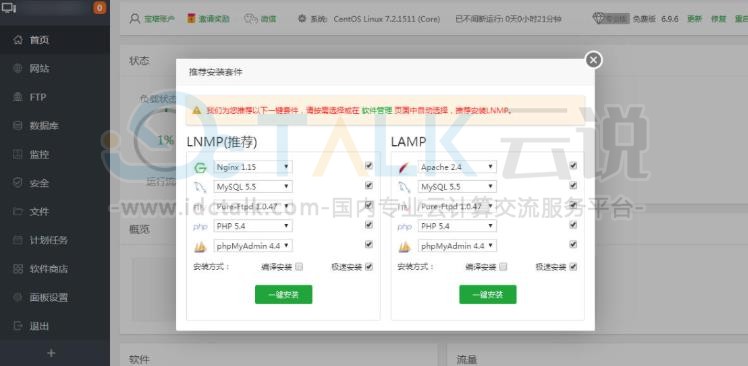Click the 修复 repair link

tap(718, 19)
